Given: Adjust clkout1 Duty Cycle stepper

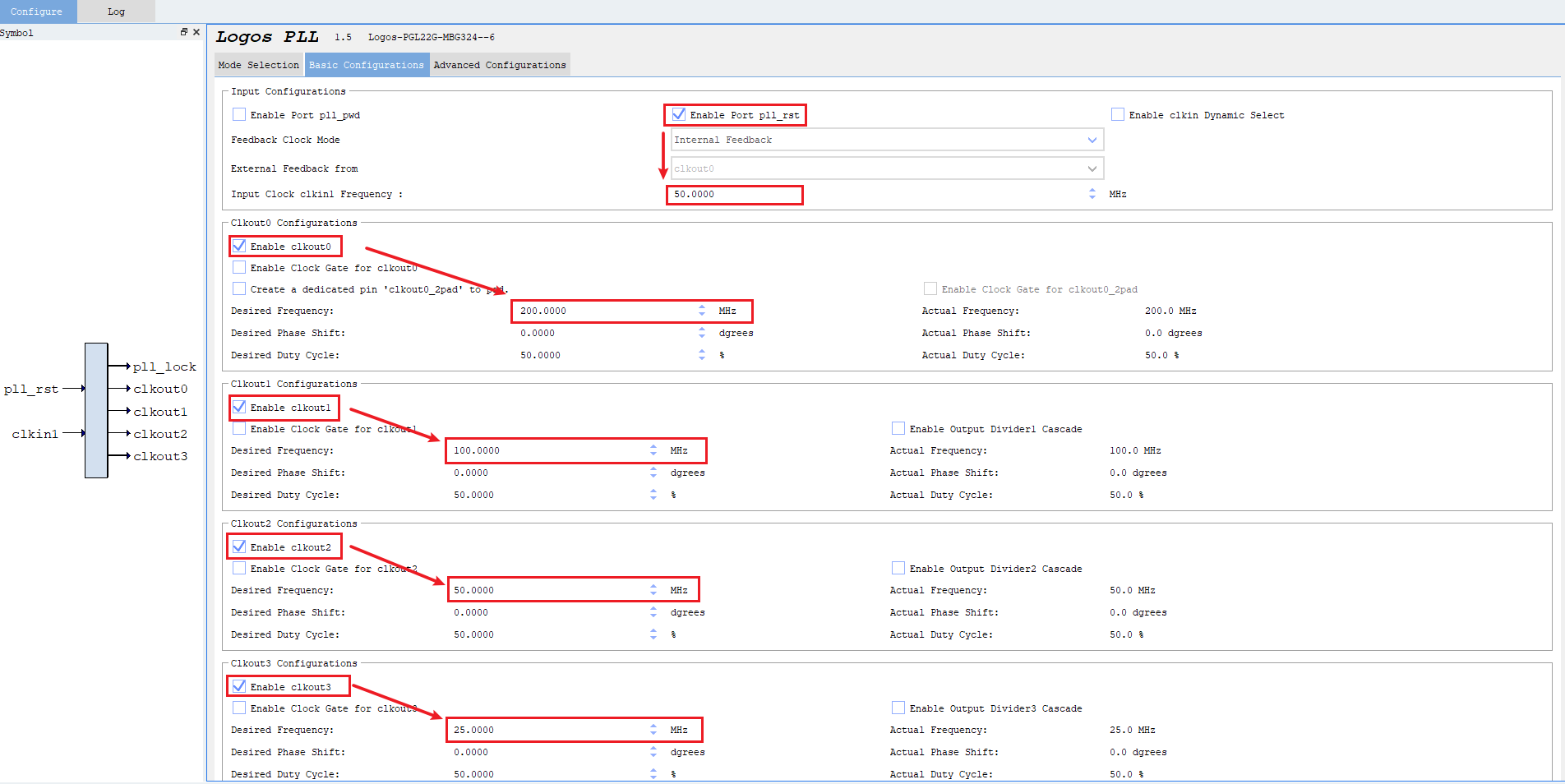Looking at the screenshot, I should pos(653,495).
